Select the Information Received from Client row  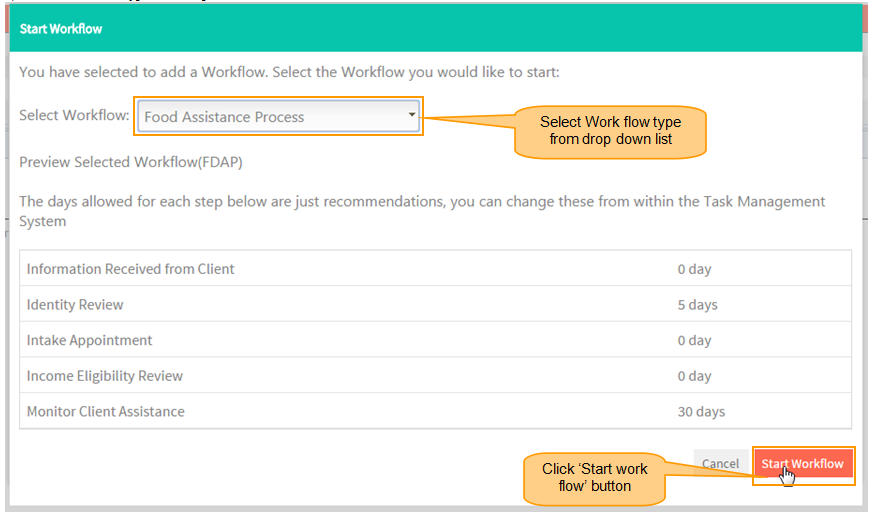[x=435, y=269]
